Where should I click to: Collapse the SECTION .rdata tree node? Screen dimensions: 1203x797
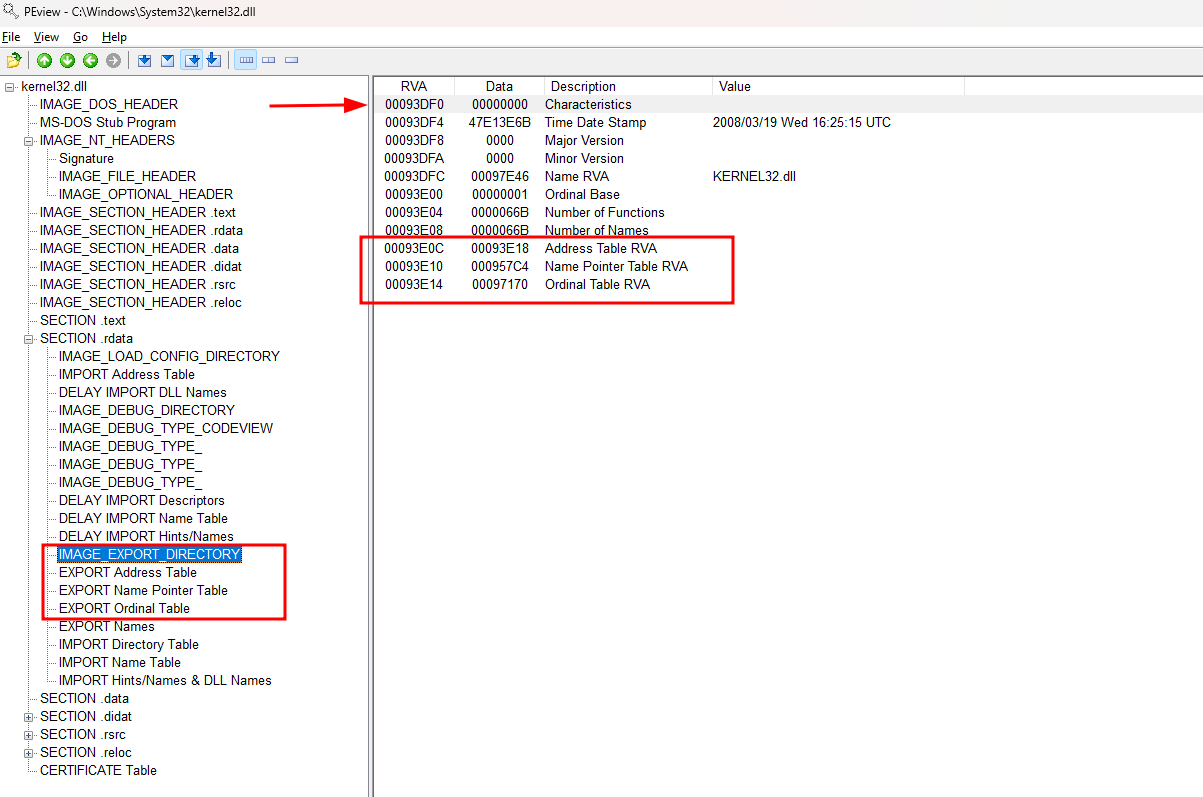coord(29,339)
